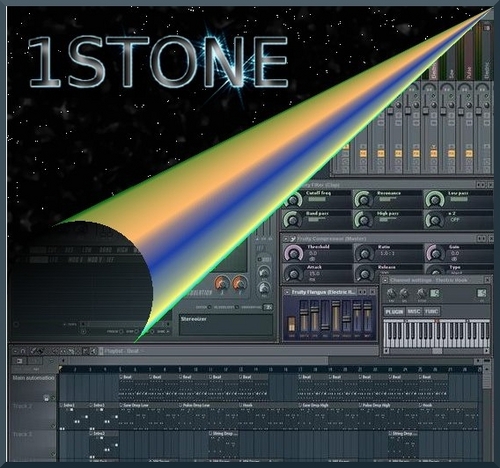Open the Pulse Drop Low clip menu

(181, 405)
